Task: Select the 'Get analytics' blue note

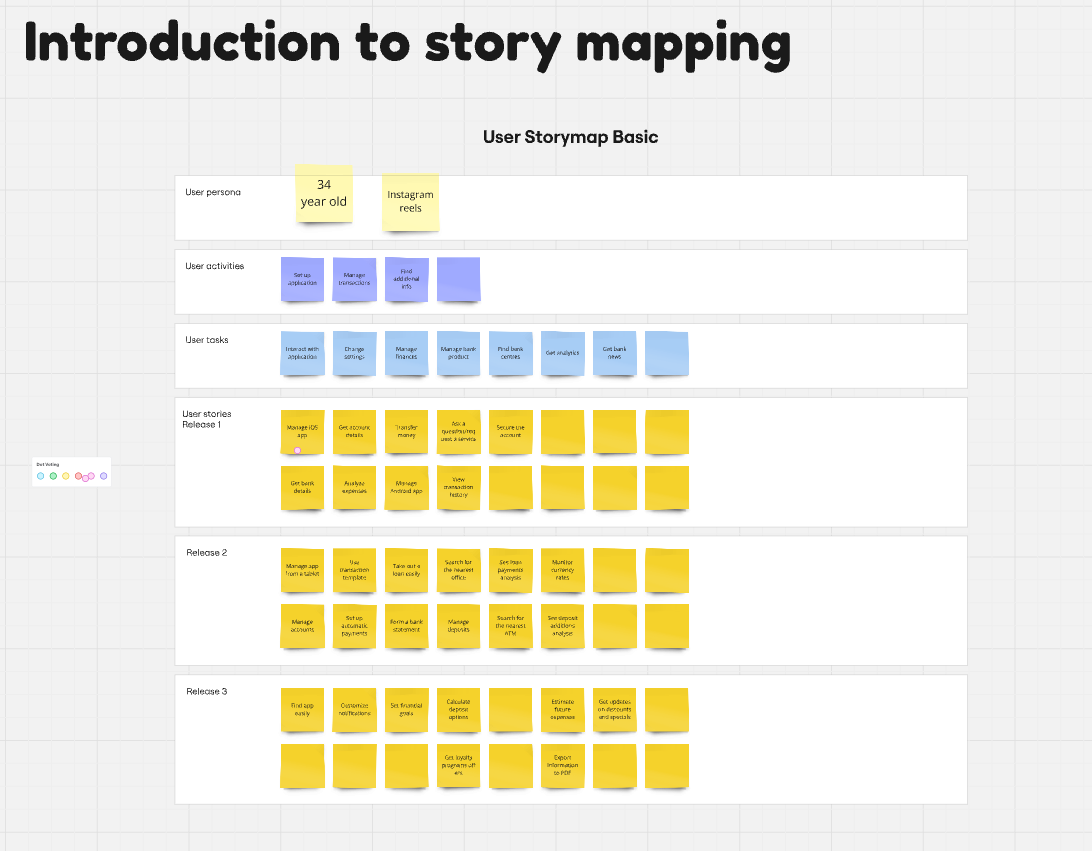Action: pos(563,353)
